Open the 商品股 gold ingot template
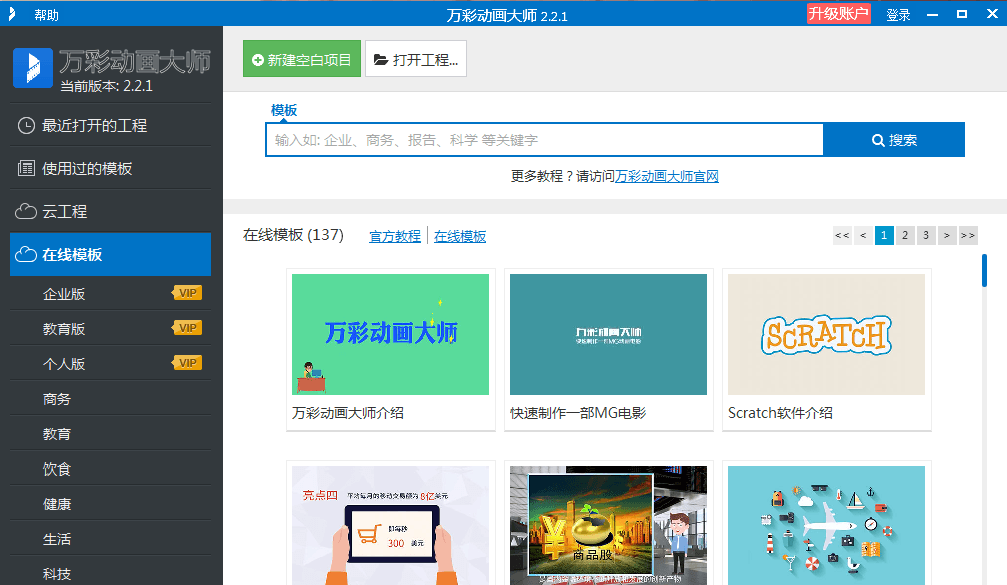This screenshot has height=585, width=1007. (608, 525)
